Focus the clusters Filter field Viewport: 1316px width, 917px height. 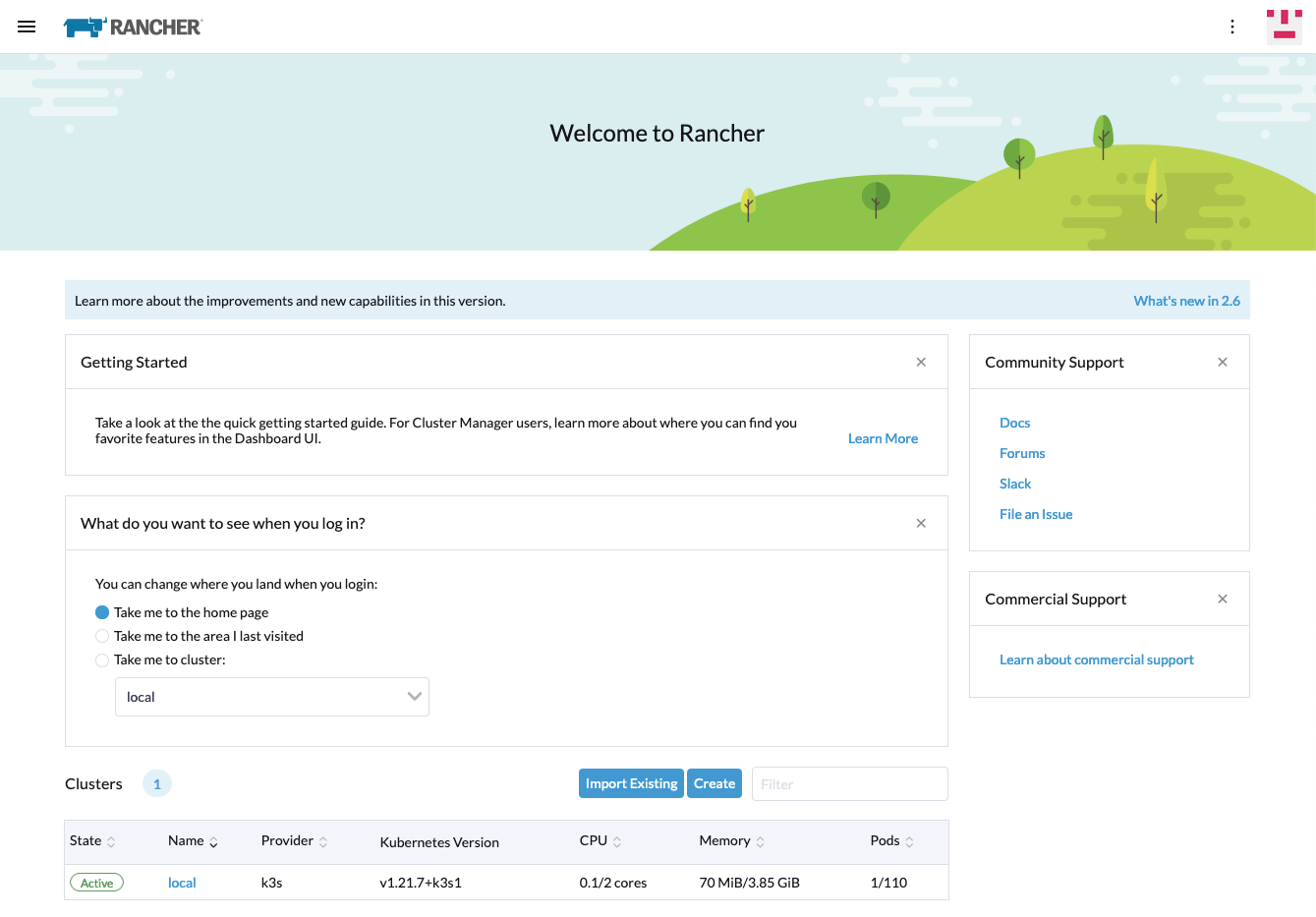tap(850, 784)
